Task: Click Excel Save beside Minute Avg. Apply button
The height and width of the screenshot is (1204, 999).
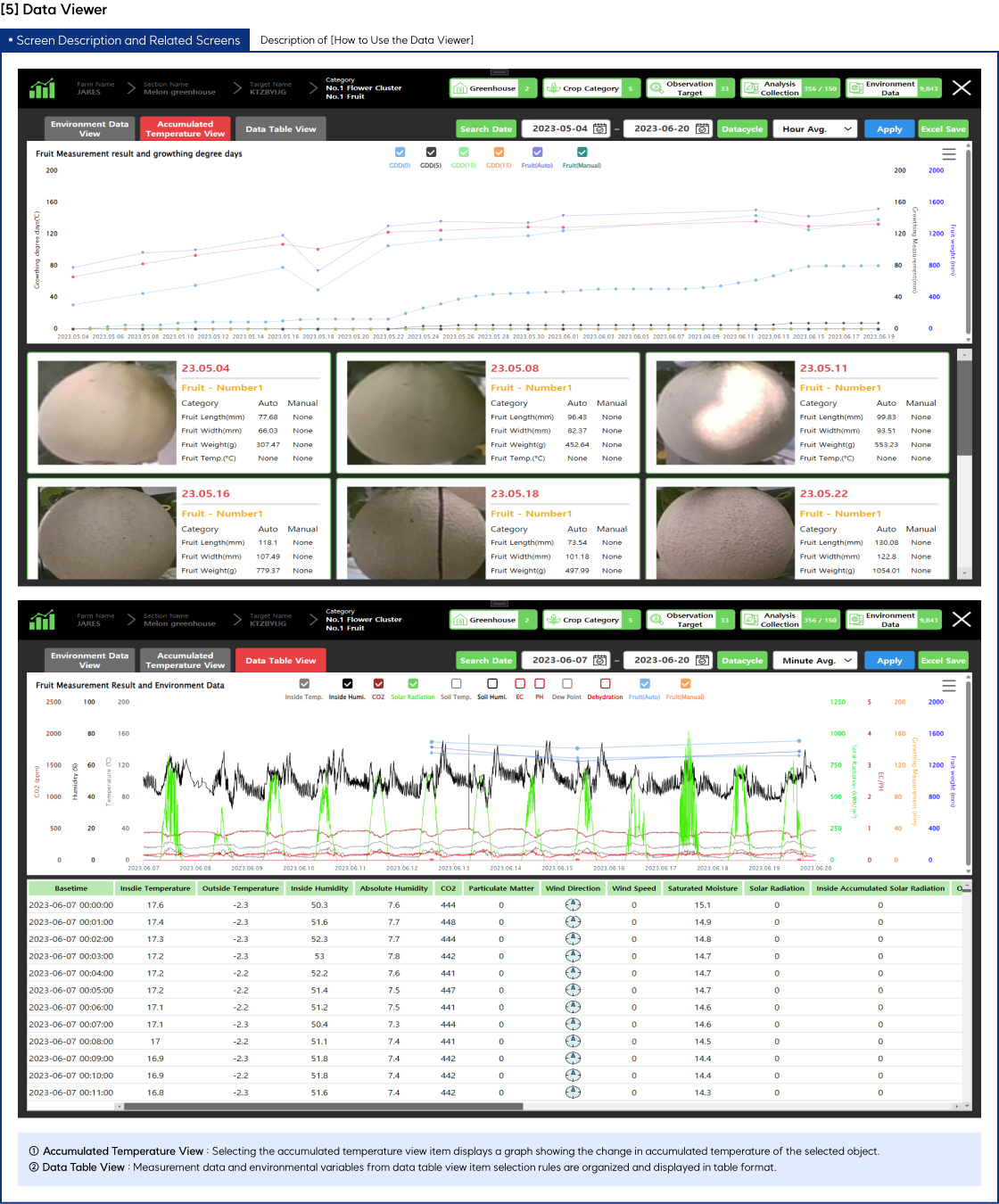Action: coord(943,661)
